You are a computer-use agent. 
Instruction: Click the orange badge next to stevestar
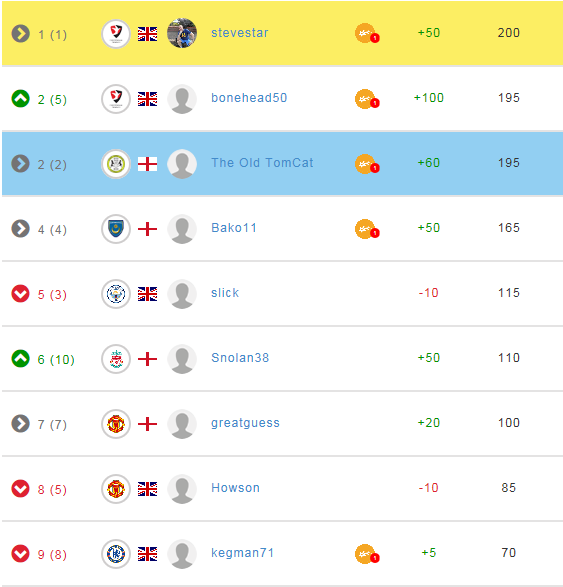(367, 34)
